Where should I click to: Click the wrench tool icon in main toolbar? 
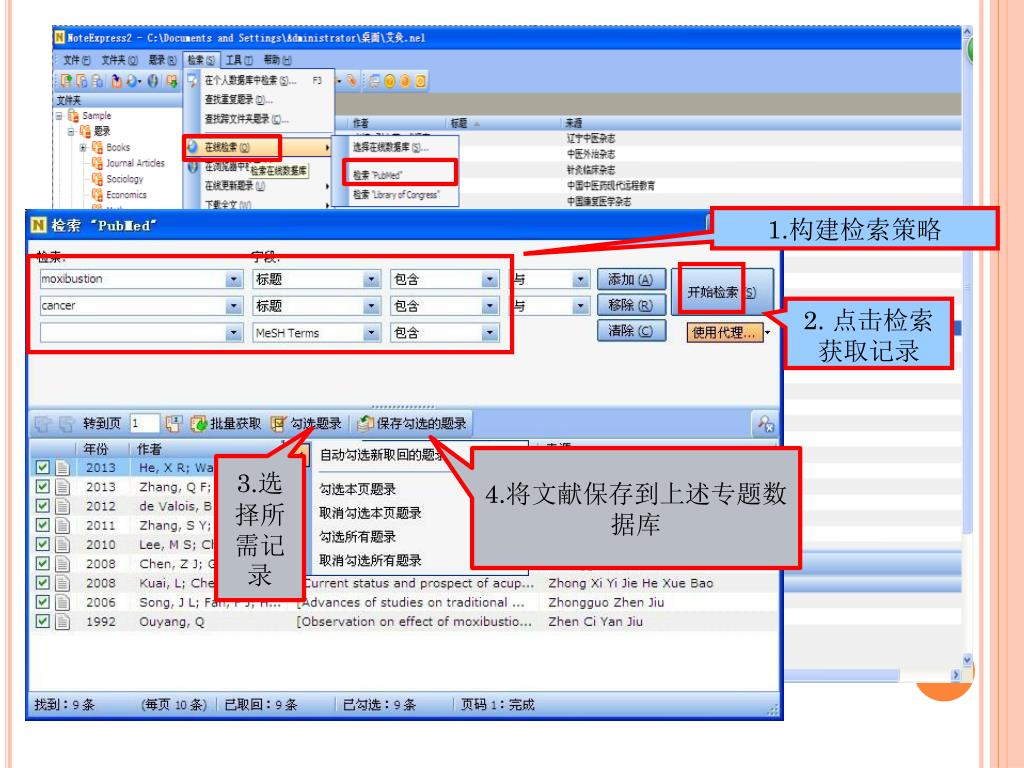point(351,80)
